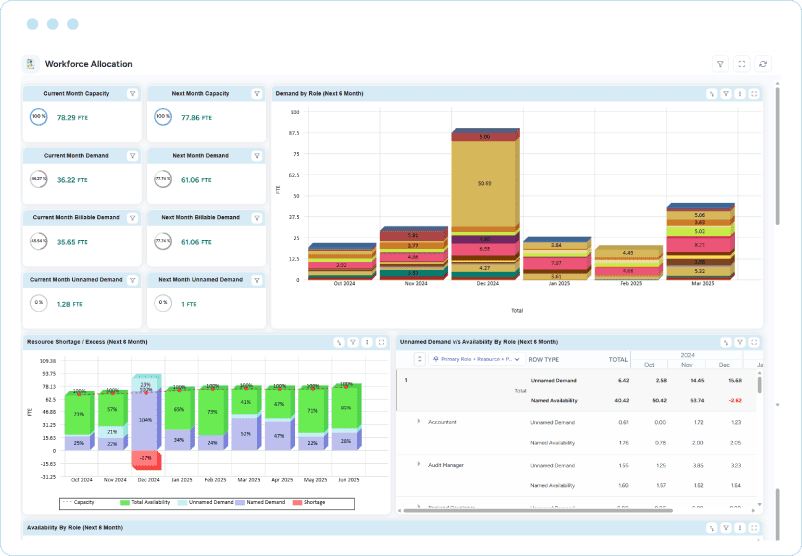
Task: Expand the Accountant row
Action: pyautogui.click(x=418, y=421)
